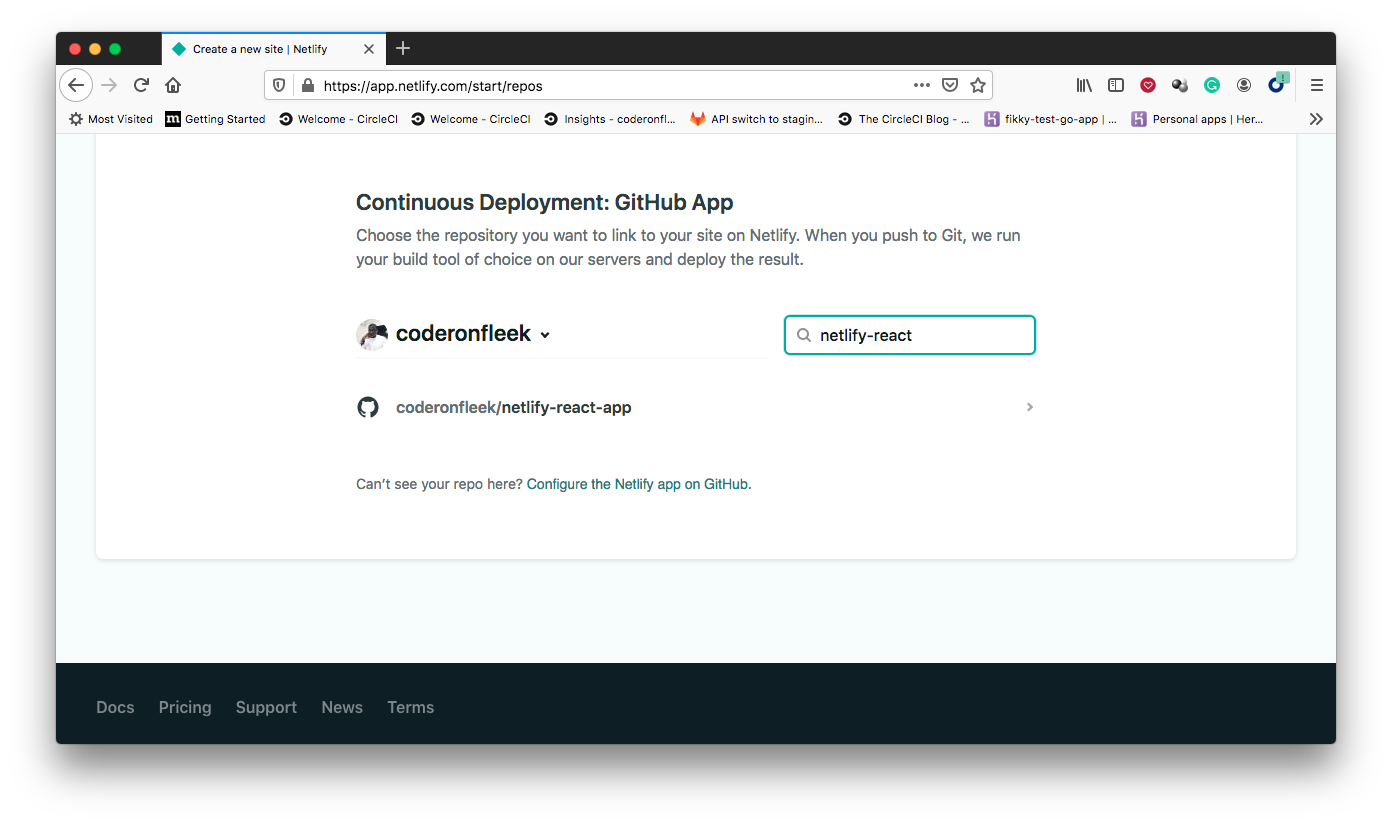The width and height of the screenshot is (1392, 824).
Task: Go to Firefox home page icon
Action: (x=173, y=85)
